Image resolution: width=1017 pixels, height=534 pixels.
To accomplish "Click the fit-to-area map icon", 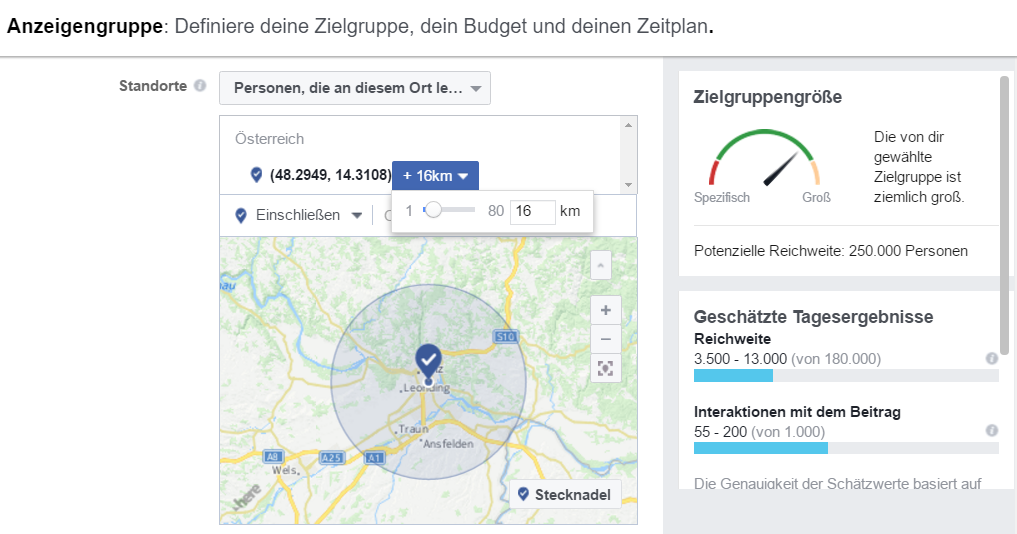I will pyautogui.click(x=605, y=368).
